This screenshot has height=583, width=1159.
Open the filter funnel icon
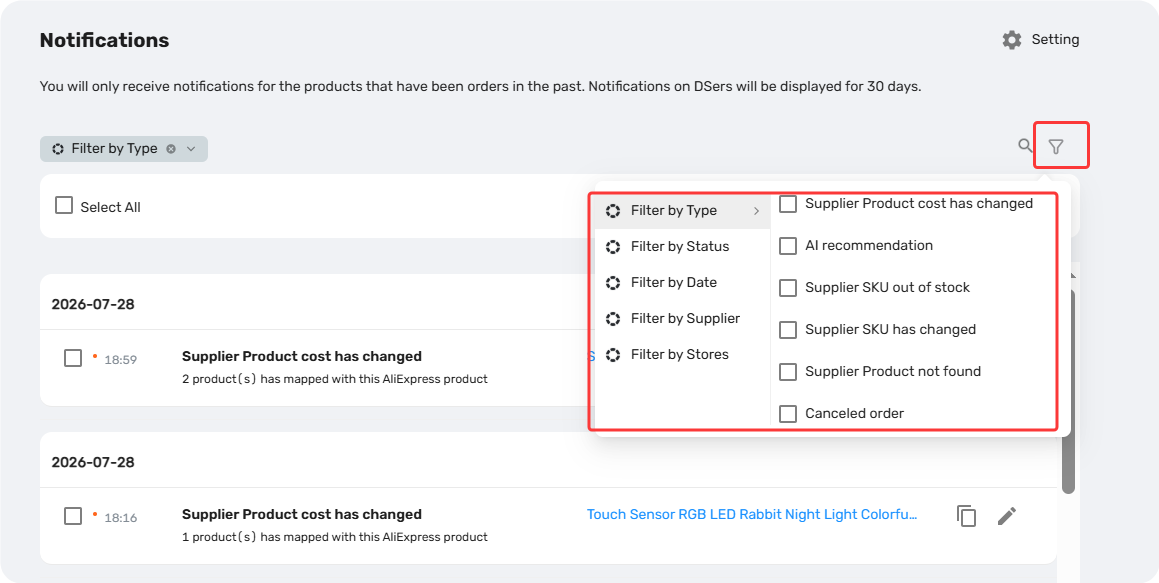click(1056, 147)
